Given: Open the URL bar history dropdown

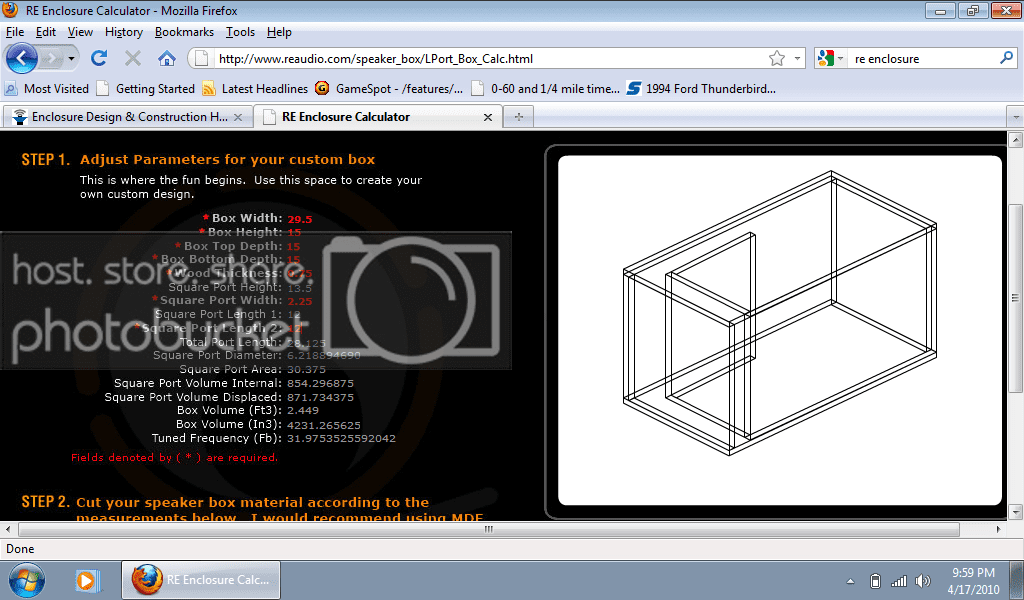Looking at the screenshot, I should tap(797, 59).
